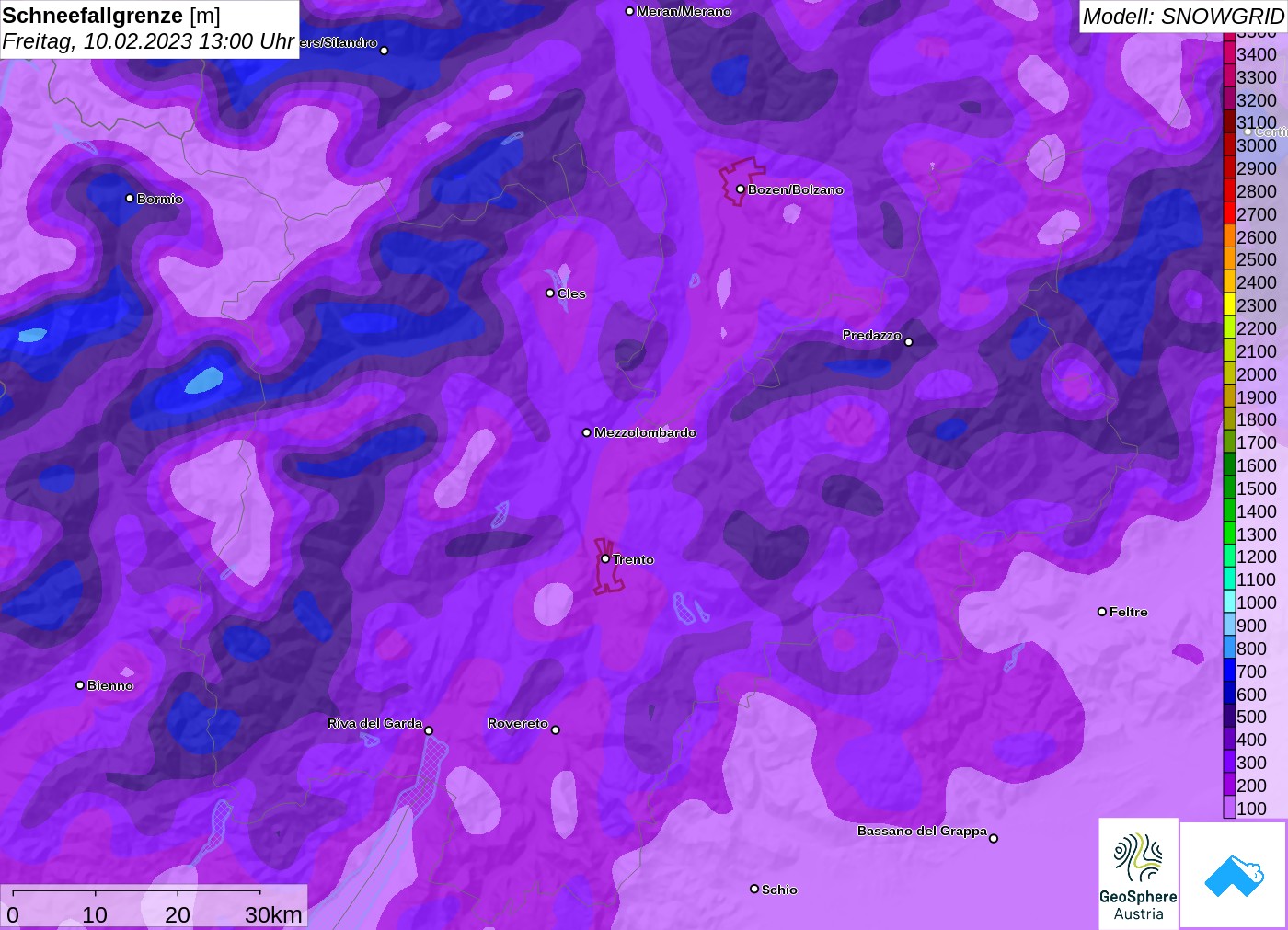The height and width of the screenshot is (930, 1288).
Task: Click legend value 2200
Action: 1257,328
